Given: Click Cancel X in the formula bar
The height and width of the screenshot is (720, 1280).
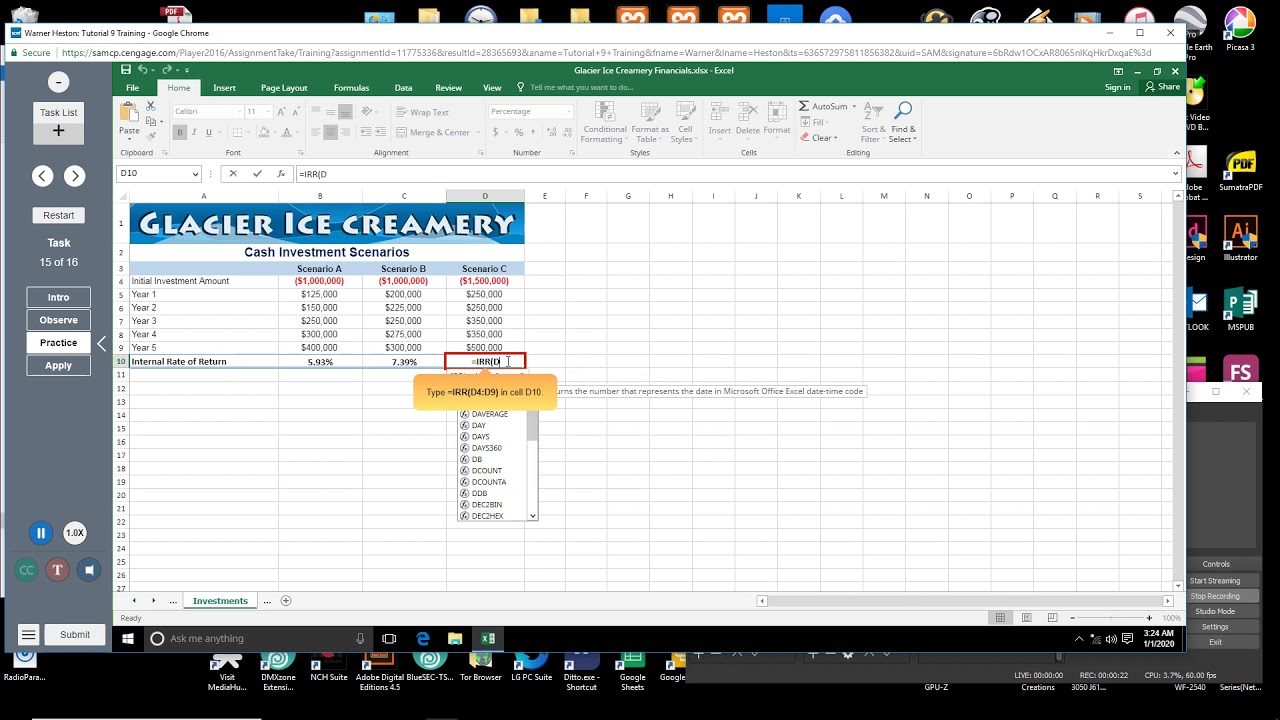Looking at the screenshot, I should point(233,174).
